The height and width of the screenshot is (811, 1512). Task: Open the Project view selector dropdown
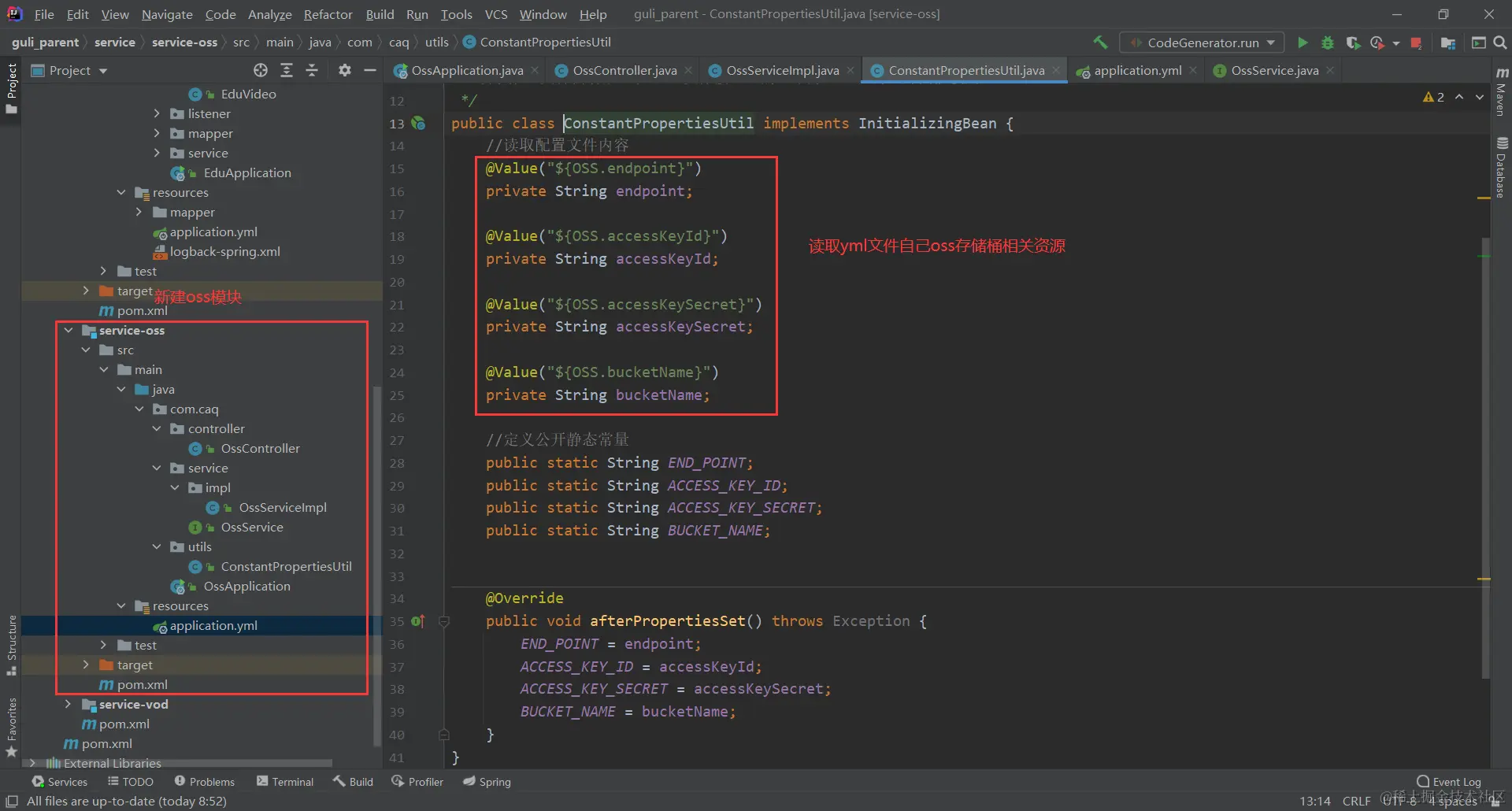point(69,70)
